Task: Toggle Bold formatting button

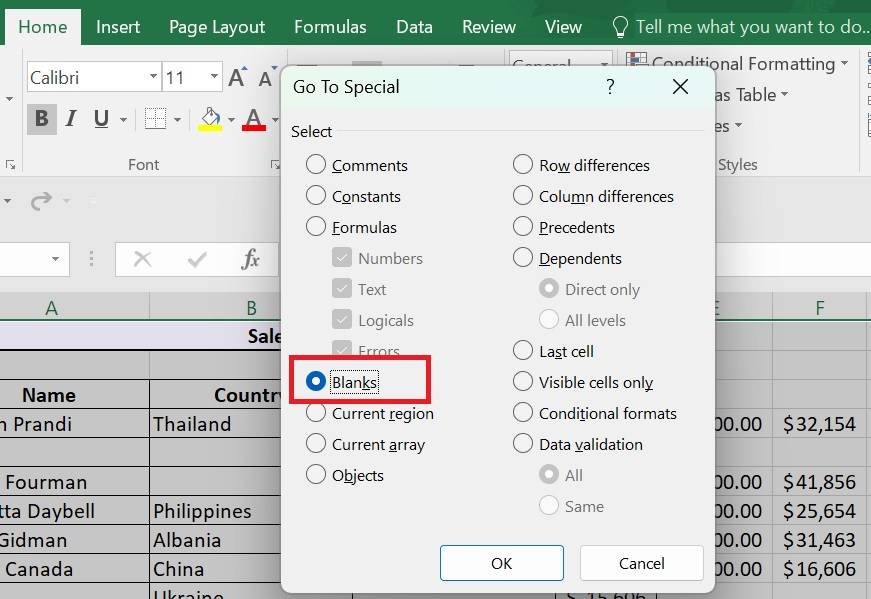Action: click(41, 119)
